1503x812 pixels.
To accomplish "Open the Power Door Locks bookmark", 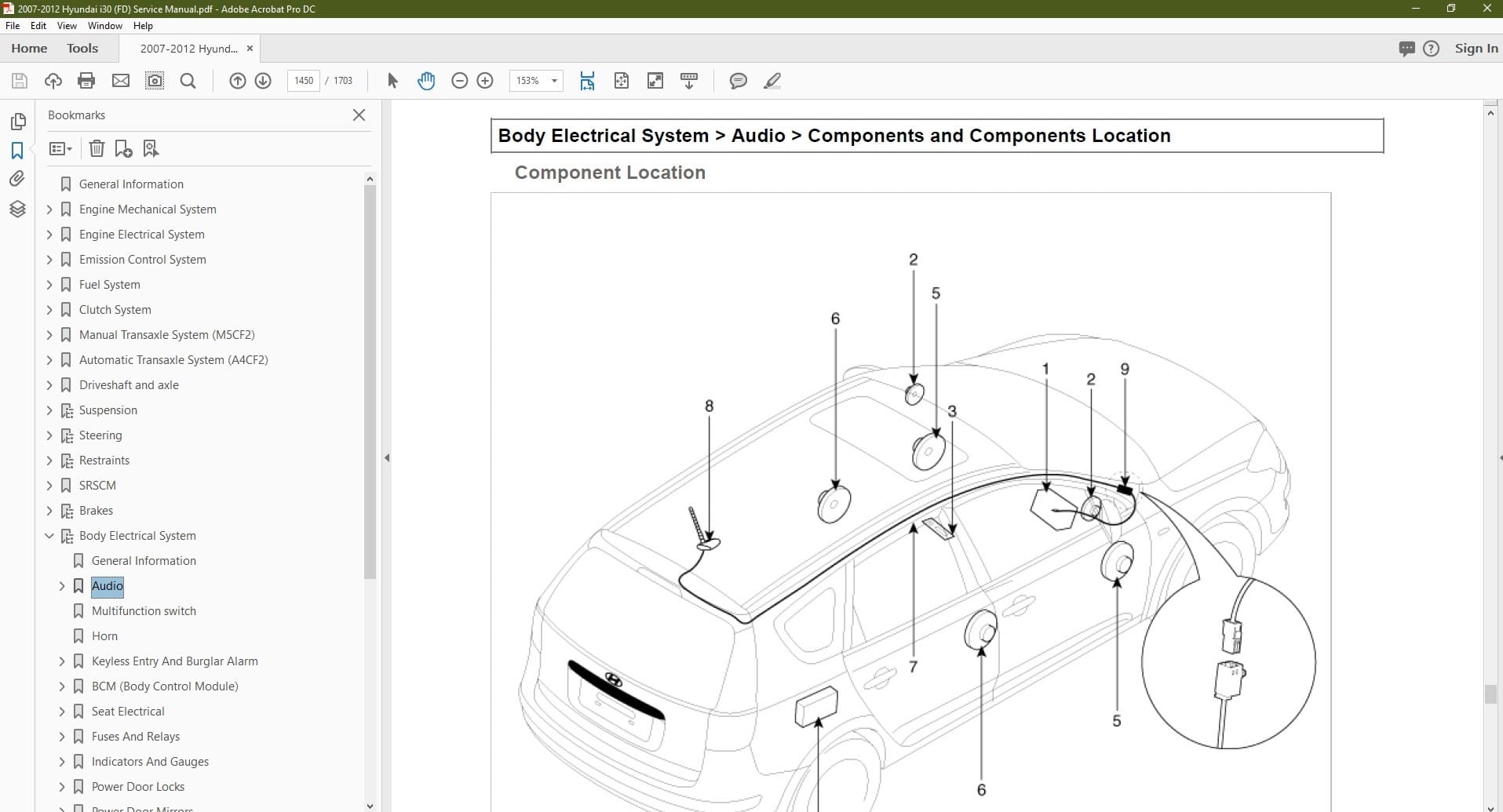I will tap(138, 787).
